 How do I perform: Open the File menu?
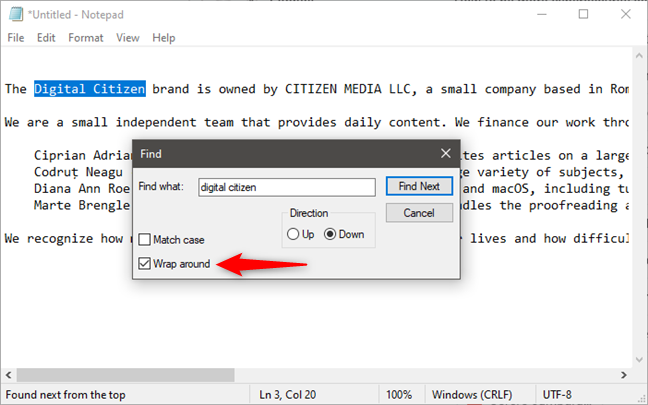click(x=16, y=38)
